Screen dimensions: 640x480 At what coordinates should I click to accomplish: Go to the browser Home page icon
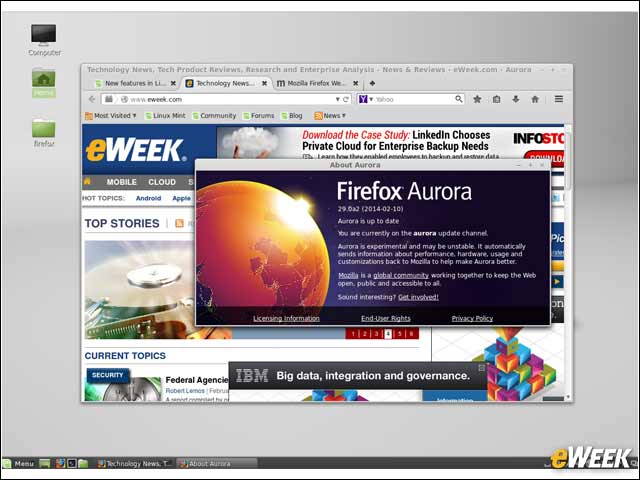(535, 99)
